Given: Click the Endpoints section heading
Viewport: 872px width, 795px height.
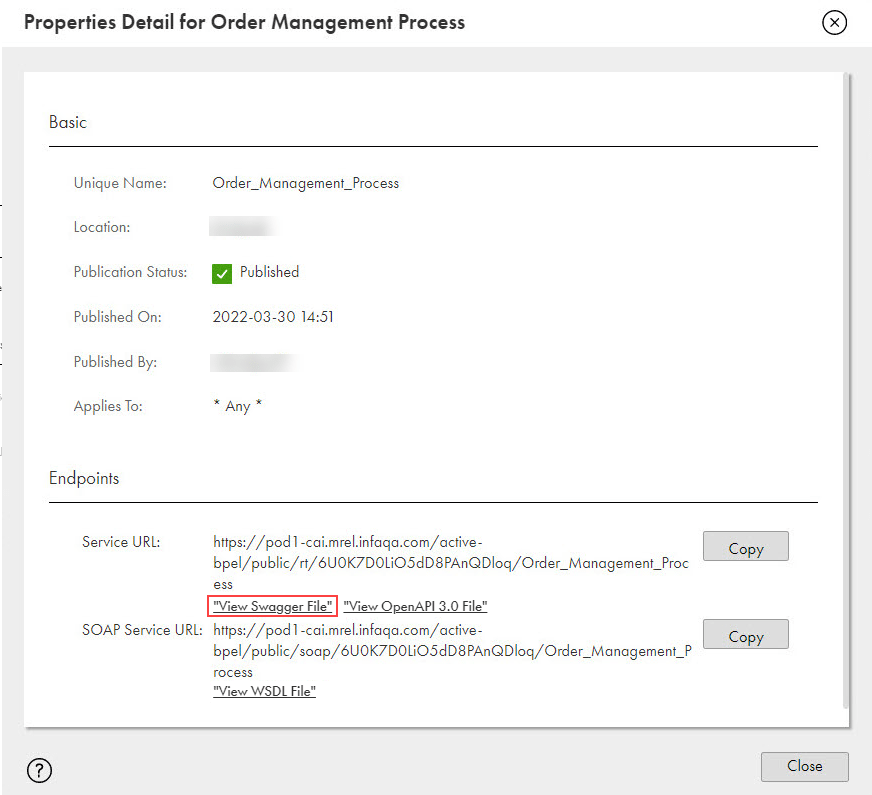Looking at the screenshot, I should 84,478.
